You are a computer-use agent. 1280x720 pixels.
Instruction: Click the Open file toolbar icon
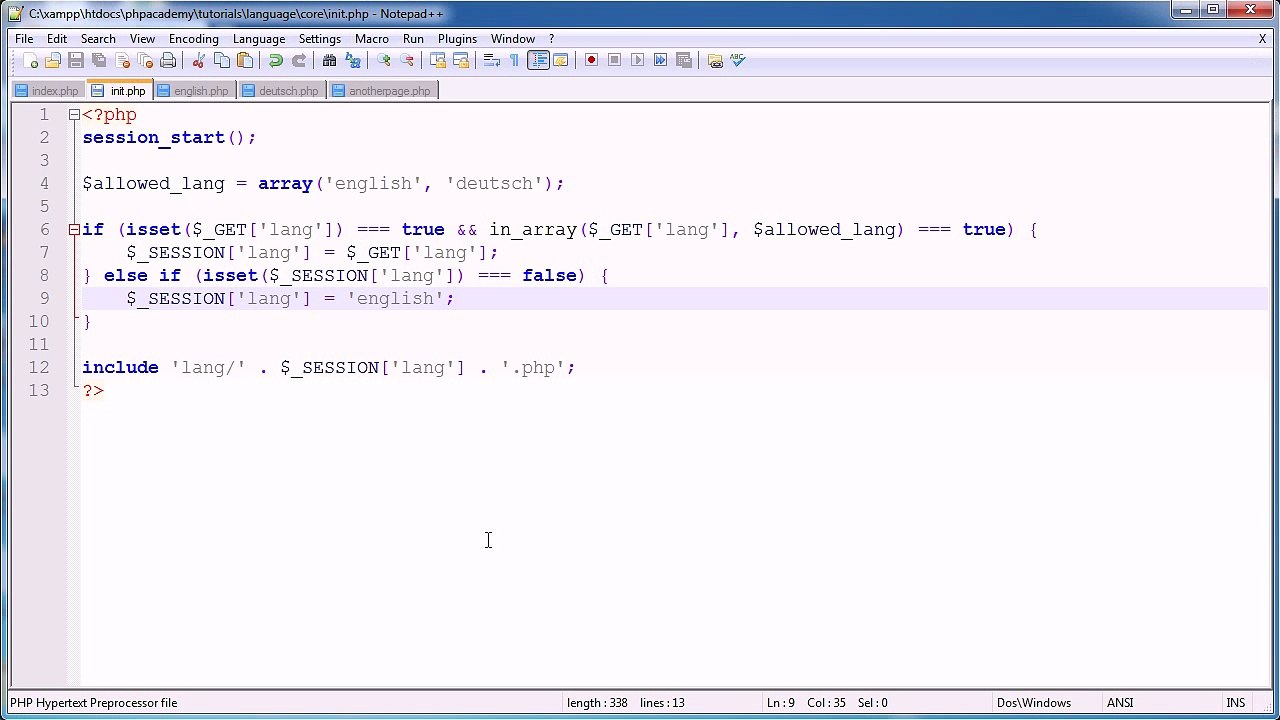coord(53,61)
